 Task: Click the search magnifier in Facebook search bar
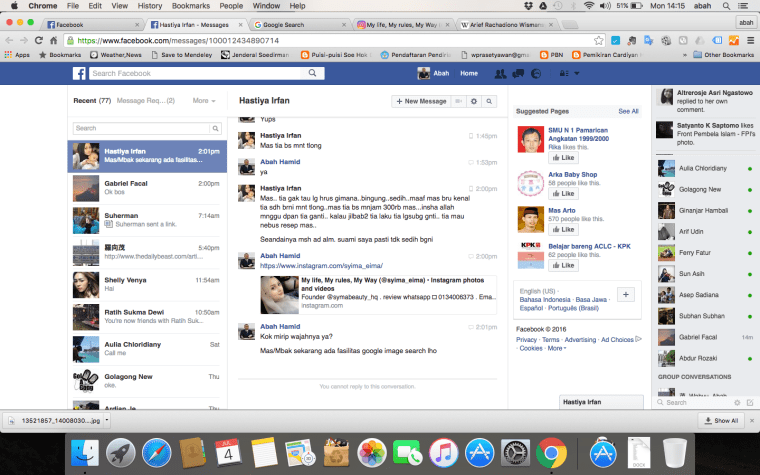(x=313, y=74)
